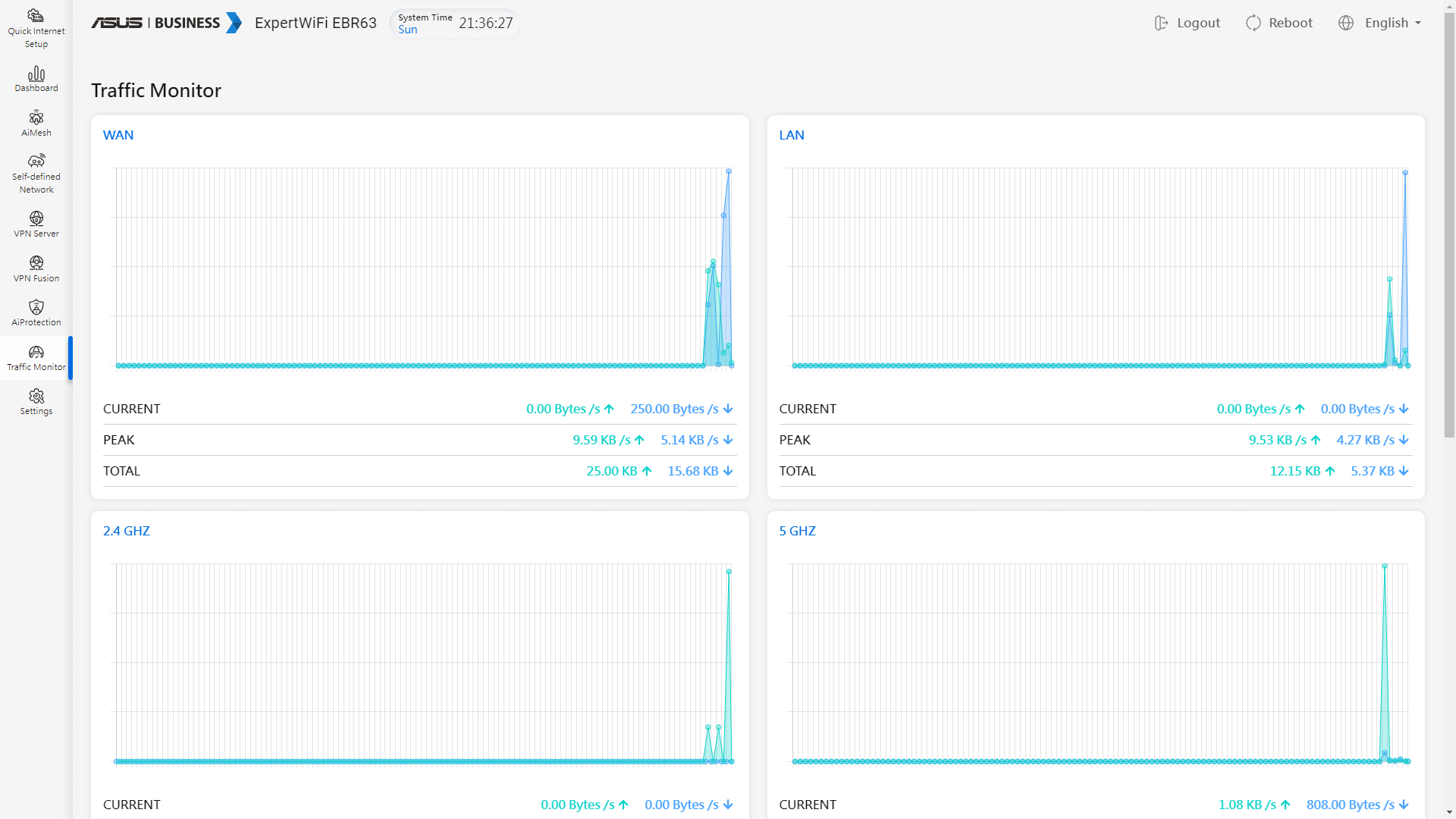Screen dimensions: 1456x819
Task: Open the Settings gear in the sidebar
Action: (36, 397)
